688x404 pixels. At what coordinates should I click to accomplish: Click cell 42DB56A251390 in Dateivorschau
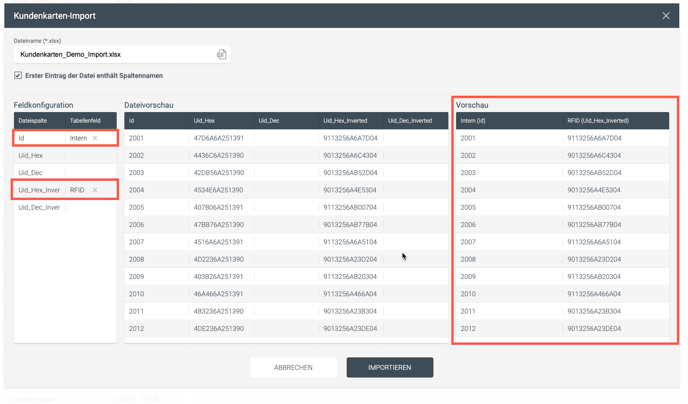[x=219, y=173]
